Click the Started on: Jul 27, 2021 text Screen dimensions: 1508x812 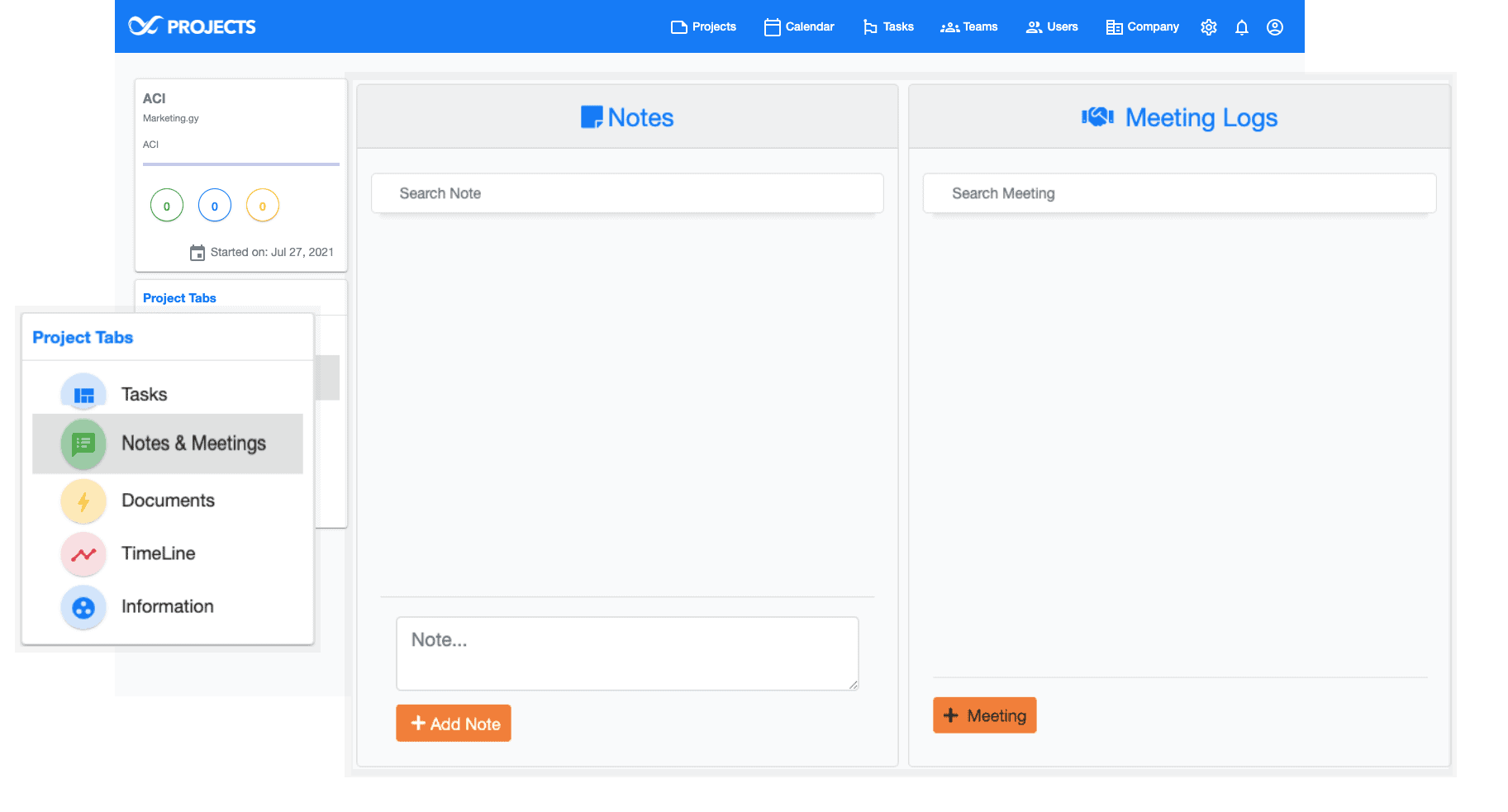pyautogui.click(x=272, y=253)
